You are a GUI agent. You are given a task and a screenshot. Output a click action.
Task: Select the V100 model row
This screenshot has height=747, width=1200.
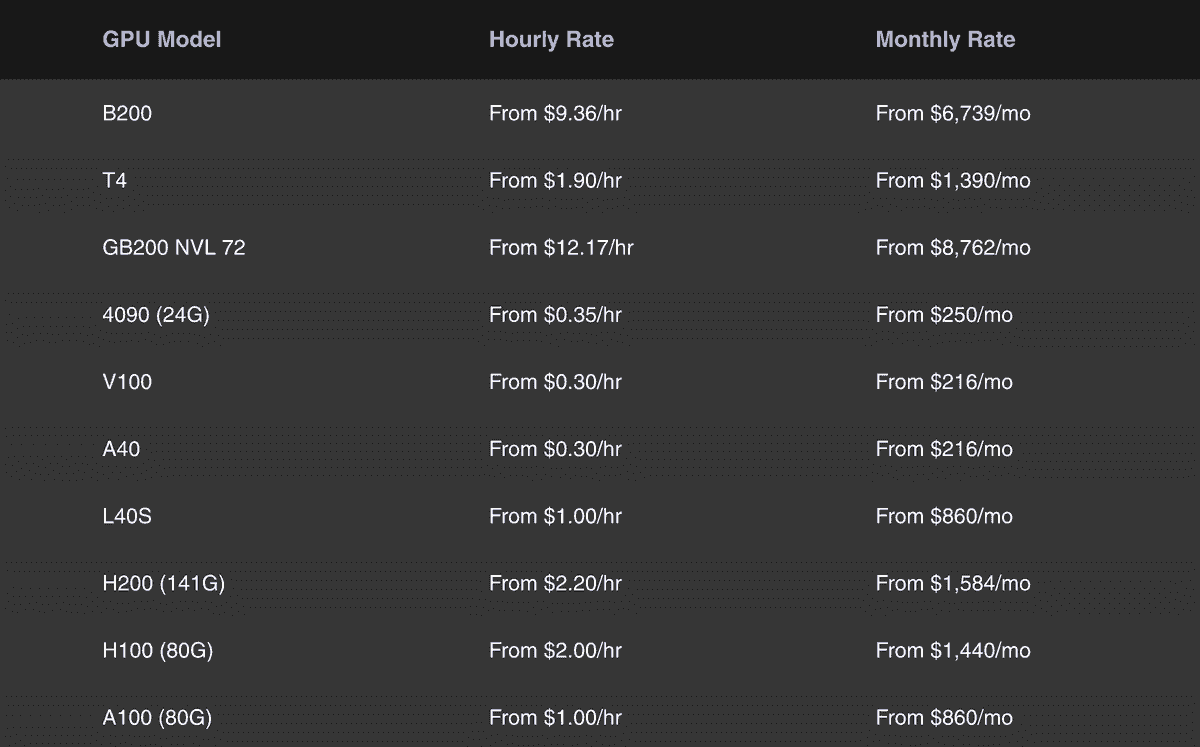click(127, 382)
